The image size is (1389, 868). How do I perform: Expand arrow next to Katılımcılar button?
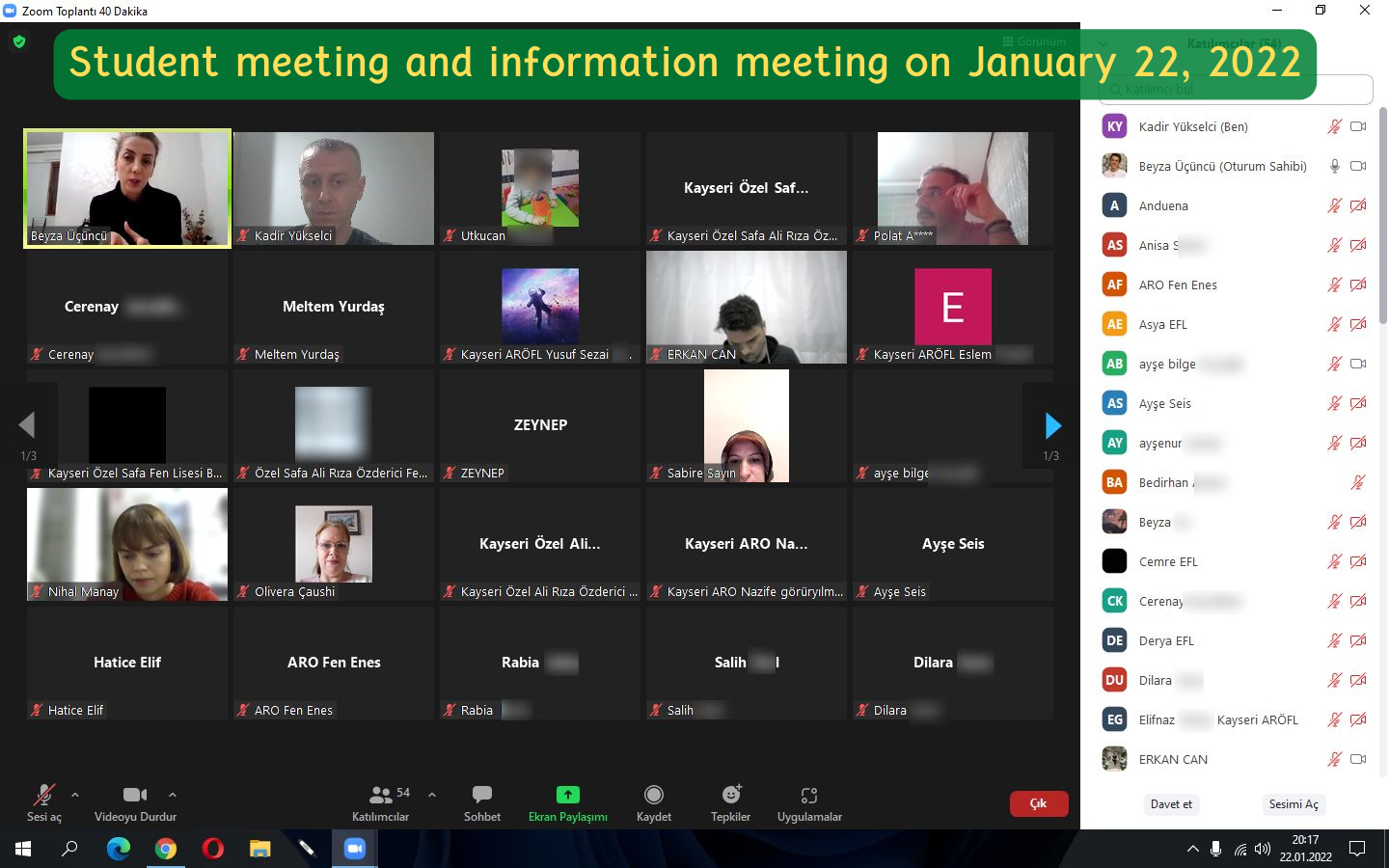432,795
